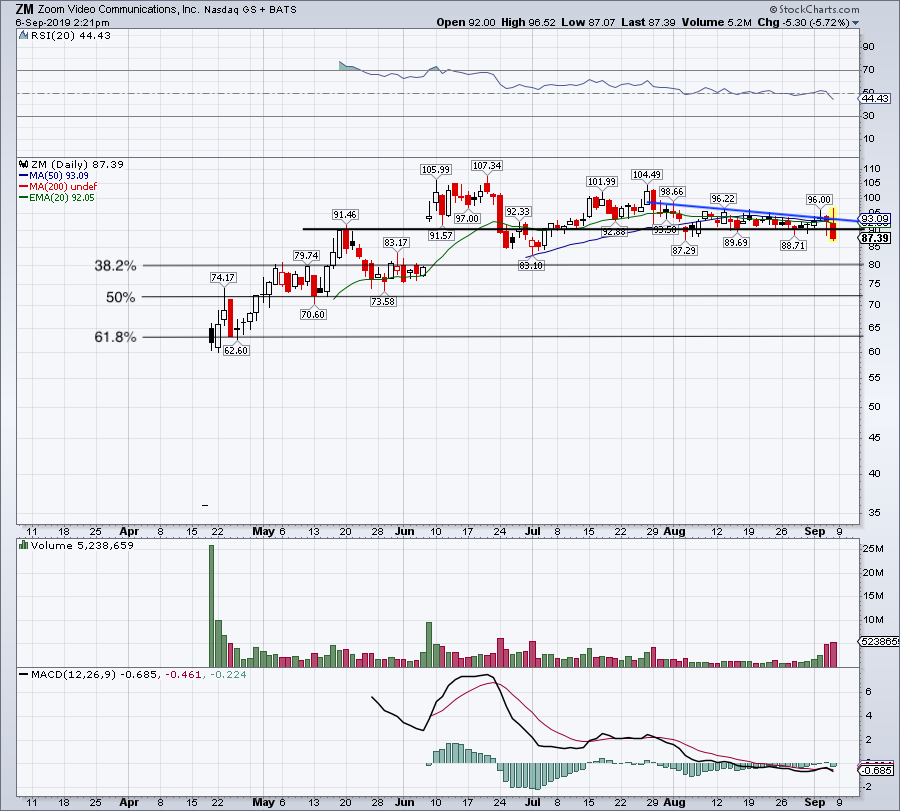Click the ZM ticker symbol title

pos(25,9)
